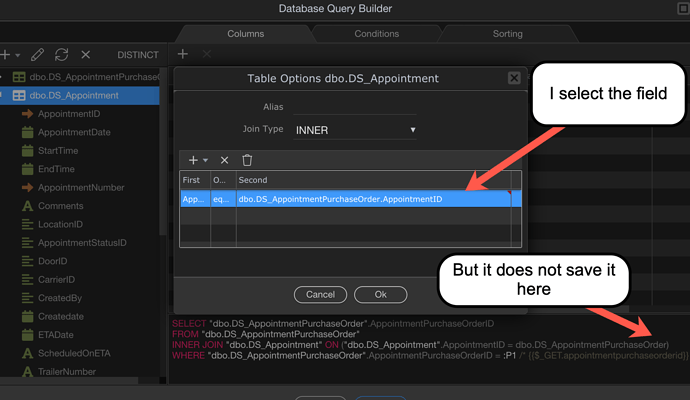This screenshot has height=400, width=690.
Task: Click the Cancel button in Table Options
Action: (320, 295)
